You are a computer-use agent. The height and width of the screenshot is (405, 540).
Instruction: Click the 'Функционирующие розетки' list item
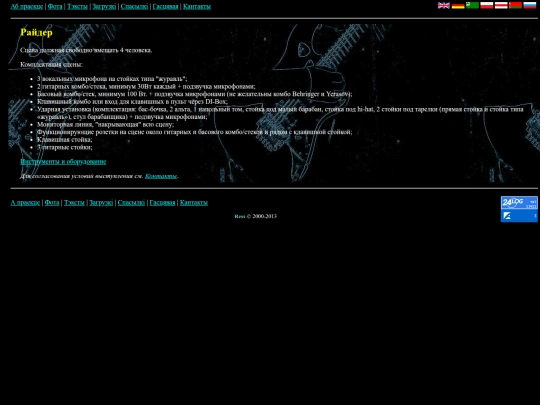[x=195, y=132]
